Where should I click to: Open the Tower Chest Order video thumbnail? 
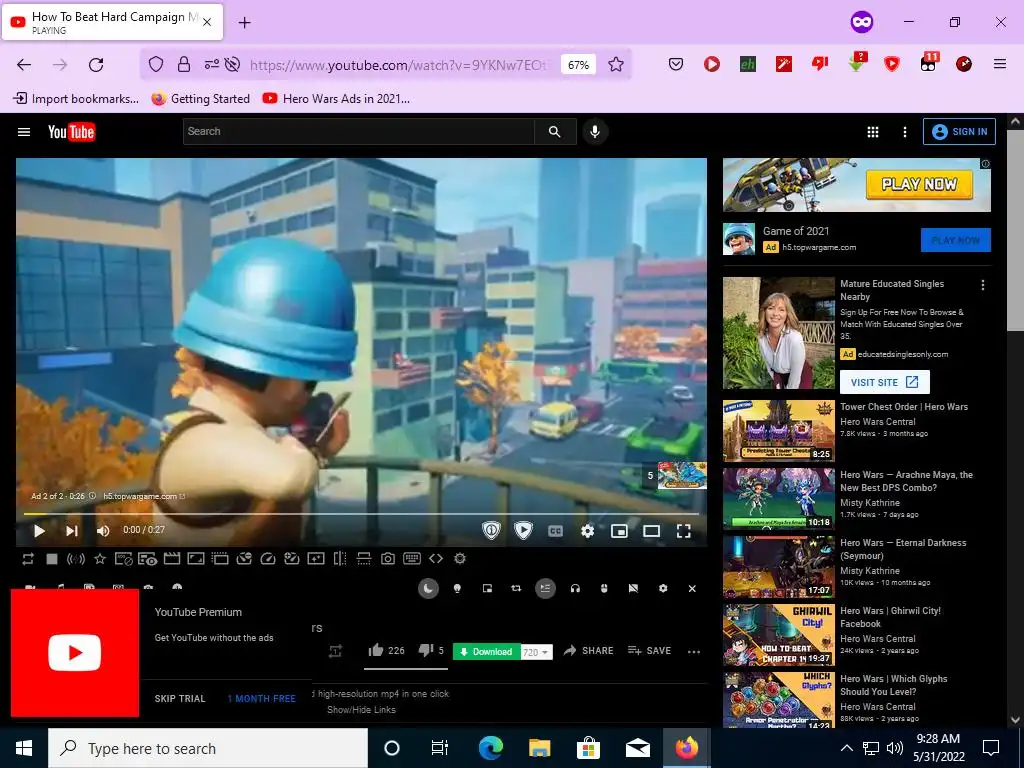778,431
